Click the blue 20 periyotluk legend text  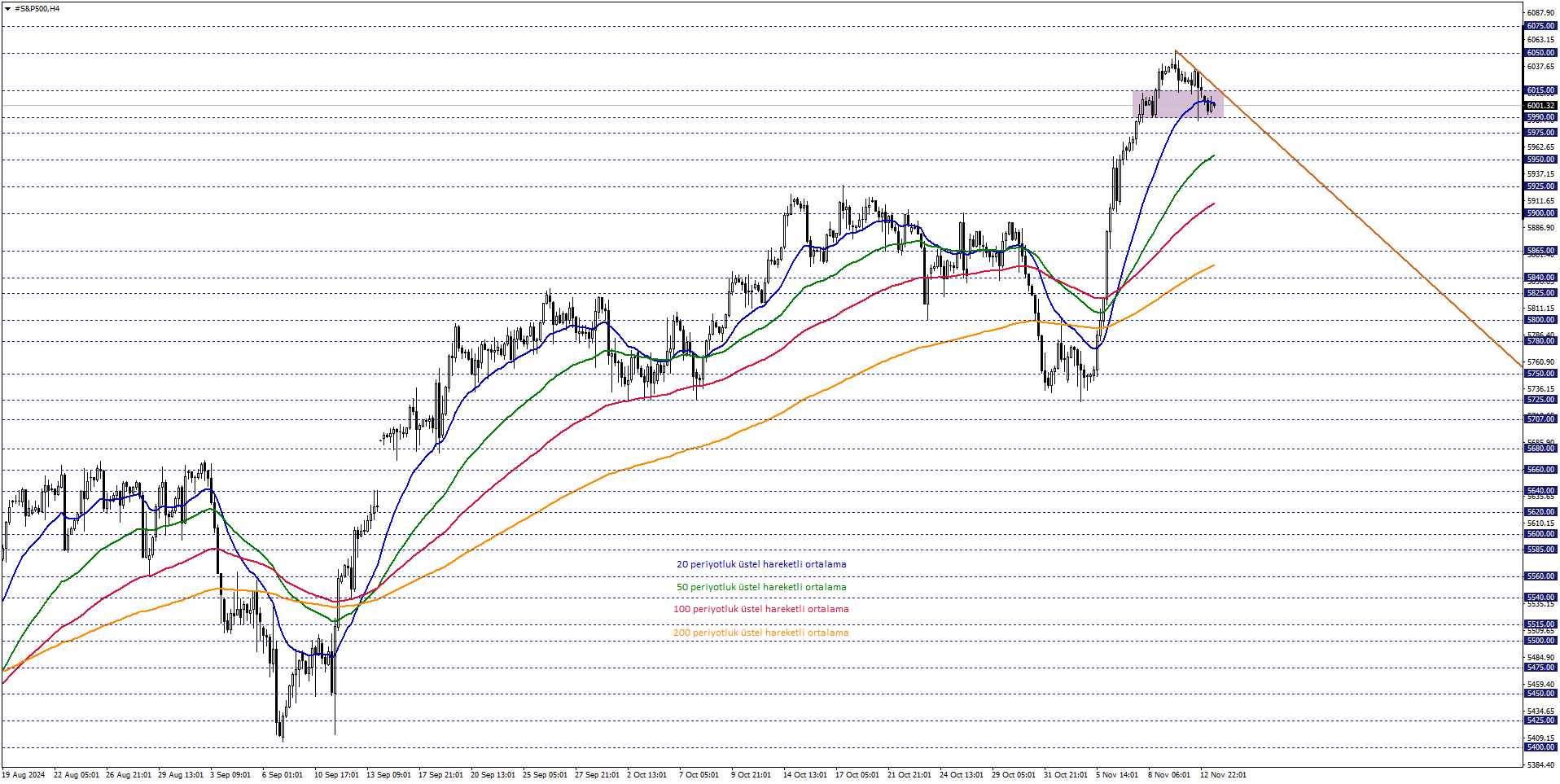click(761, 564)
